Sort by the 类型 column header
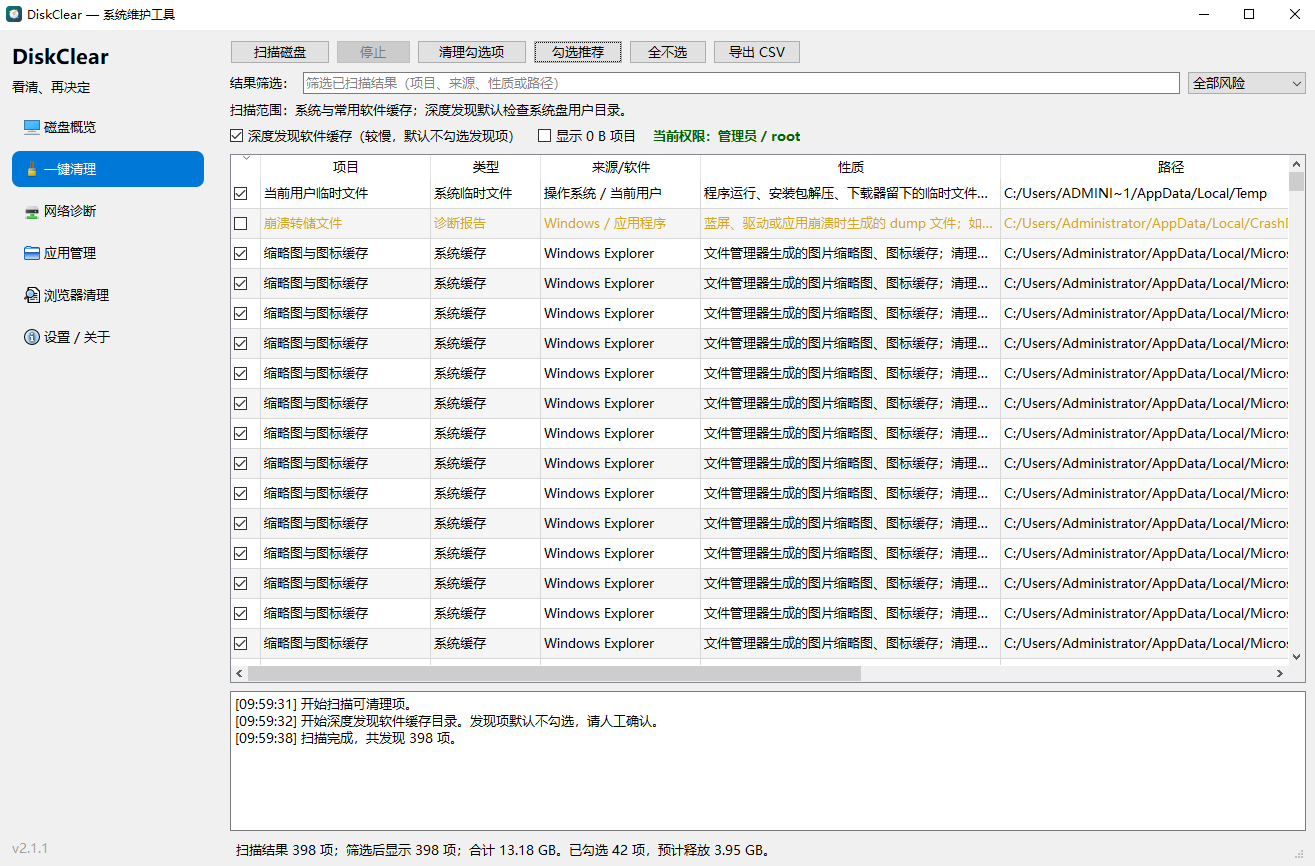 (486, 167)
